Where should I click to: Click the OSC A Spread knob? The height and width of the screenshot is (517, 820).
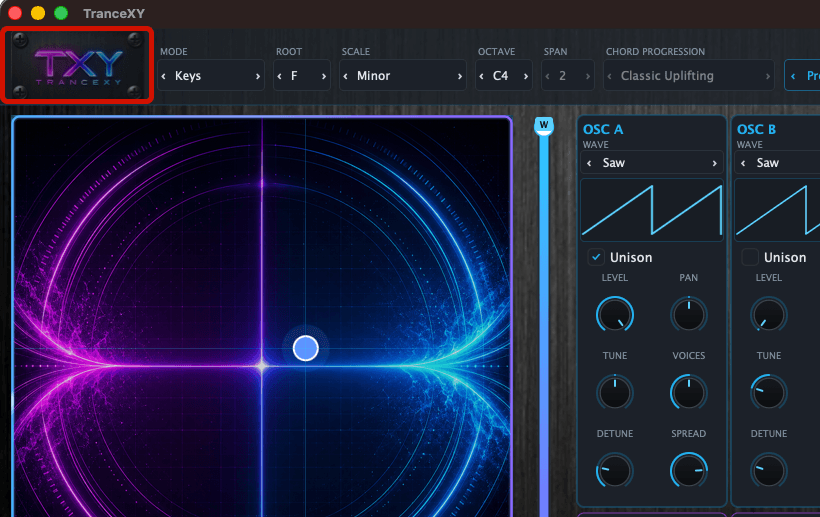click(689, 470)
